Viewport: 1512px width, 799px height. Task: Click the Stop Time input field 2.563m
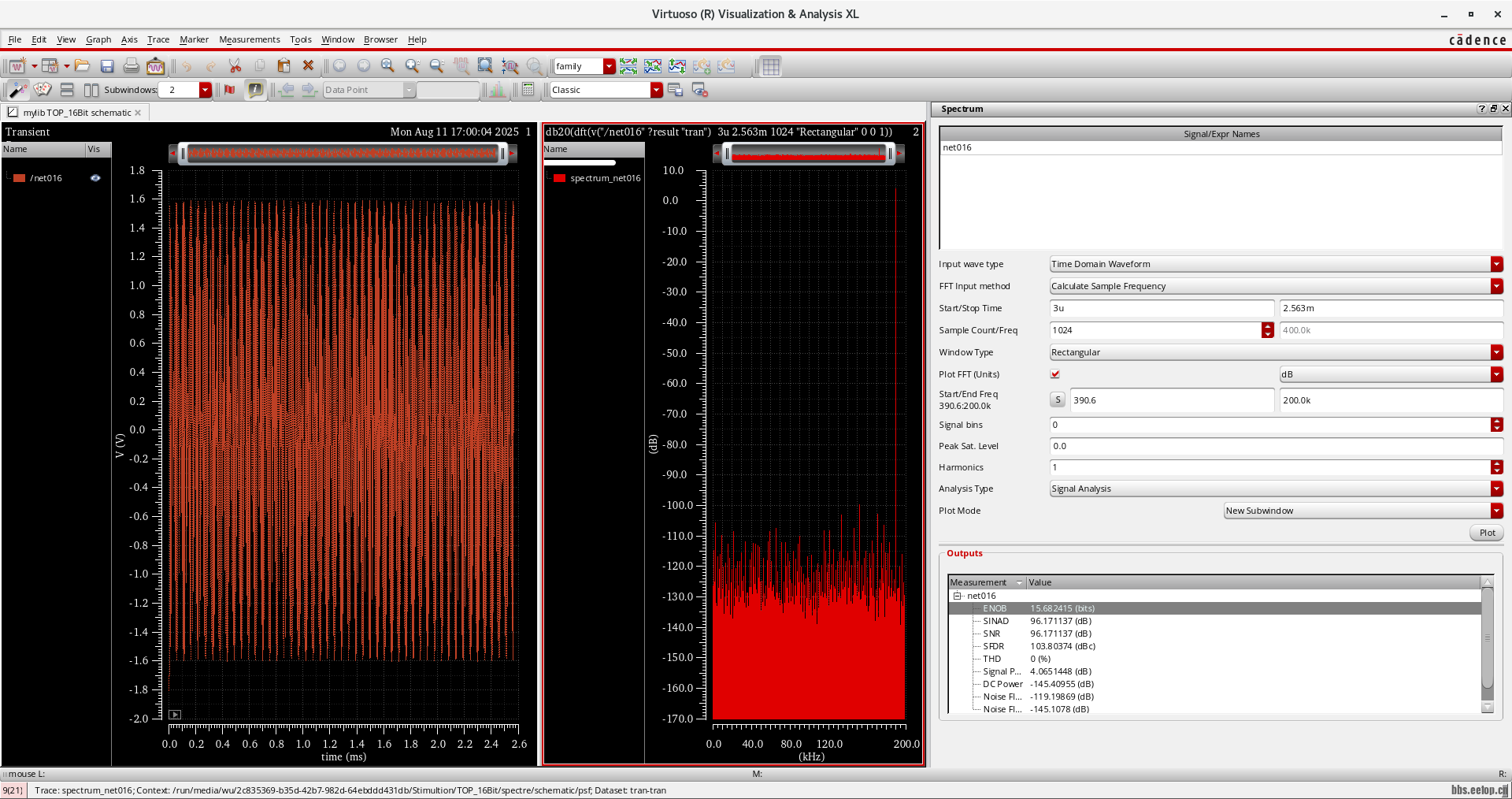point(1391,308)
